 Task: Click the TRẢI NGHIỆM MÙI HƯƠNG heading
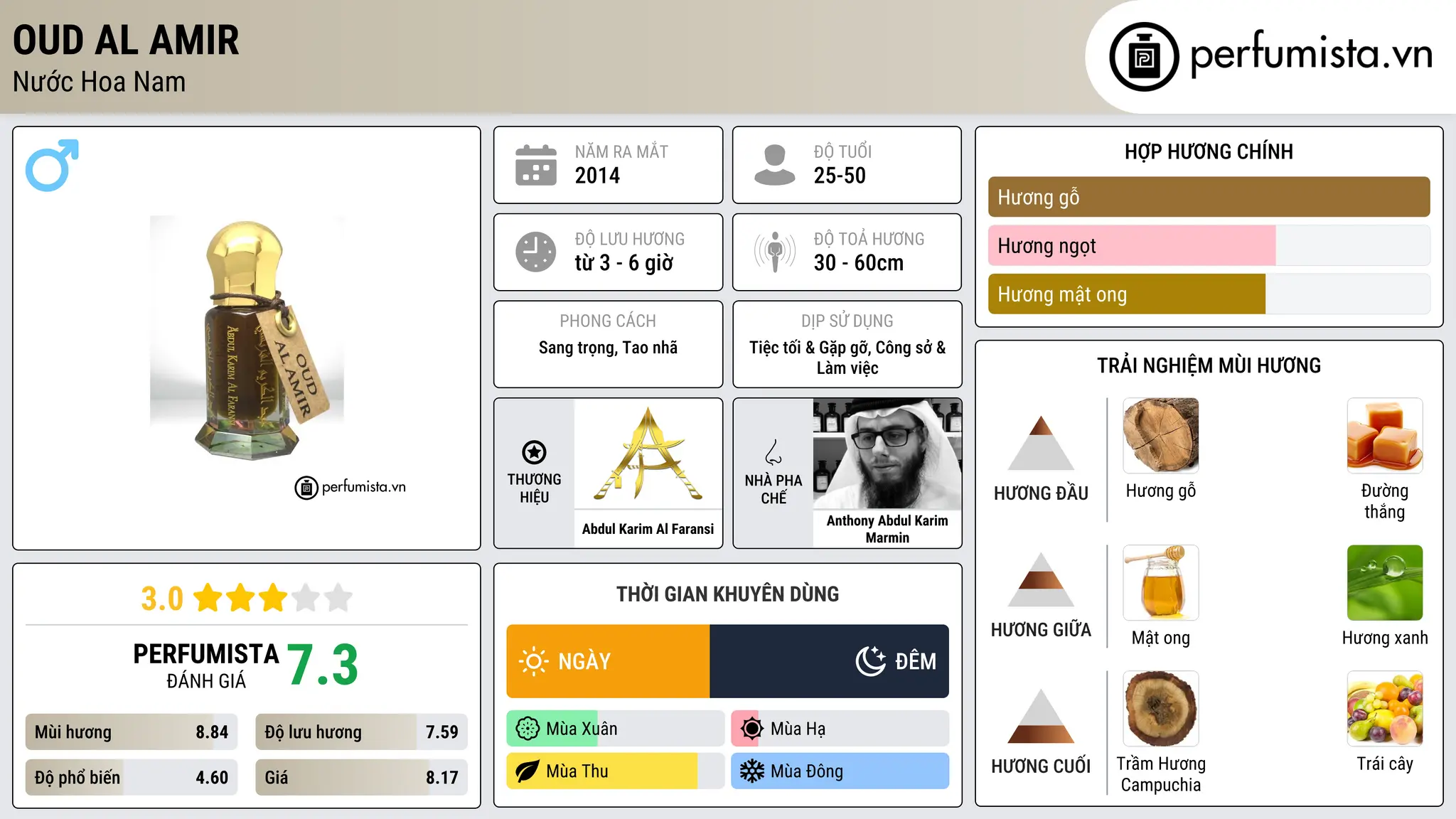coord(1209,365)
